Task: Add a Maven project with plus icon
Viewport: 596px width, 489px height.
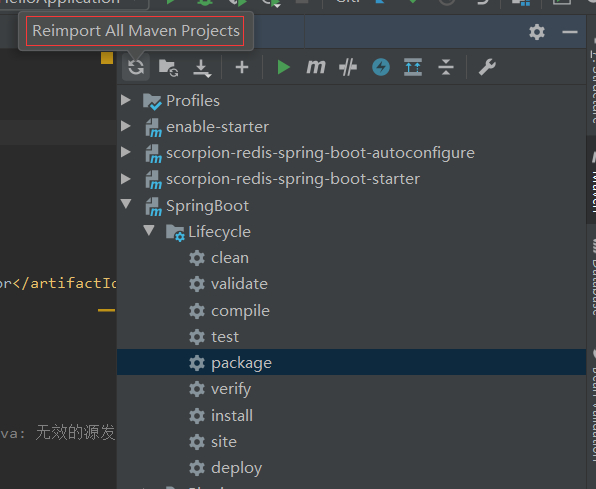Action: [242, 67]
